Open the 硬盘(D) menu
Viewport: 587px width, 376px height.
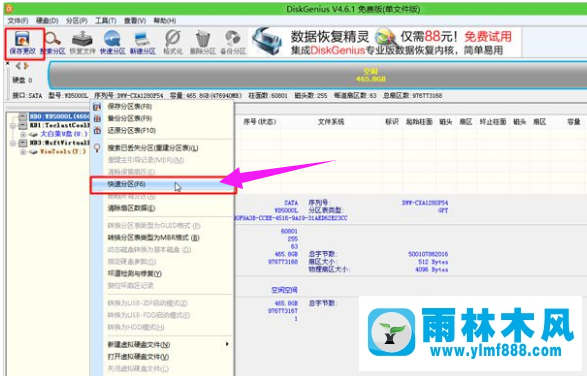pos(47,21)
